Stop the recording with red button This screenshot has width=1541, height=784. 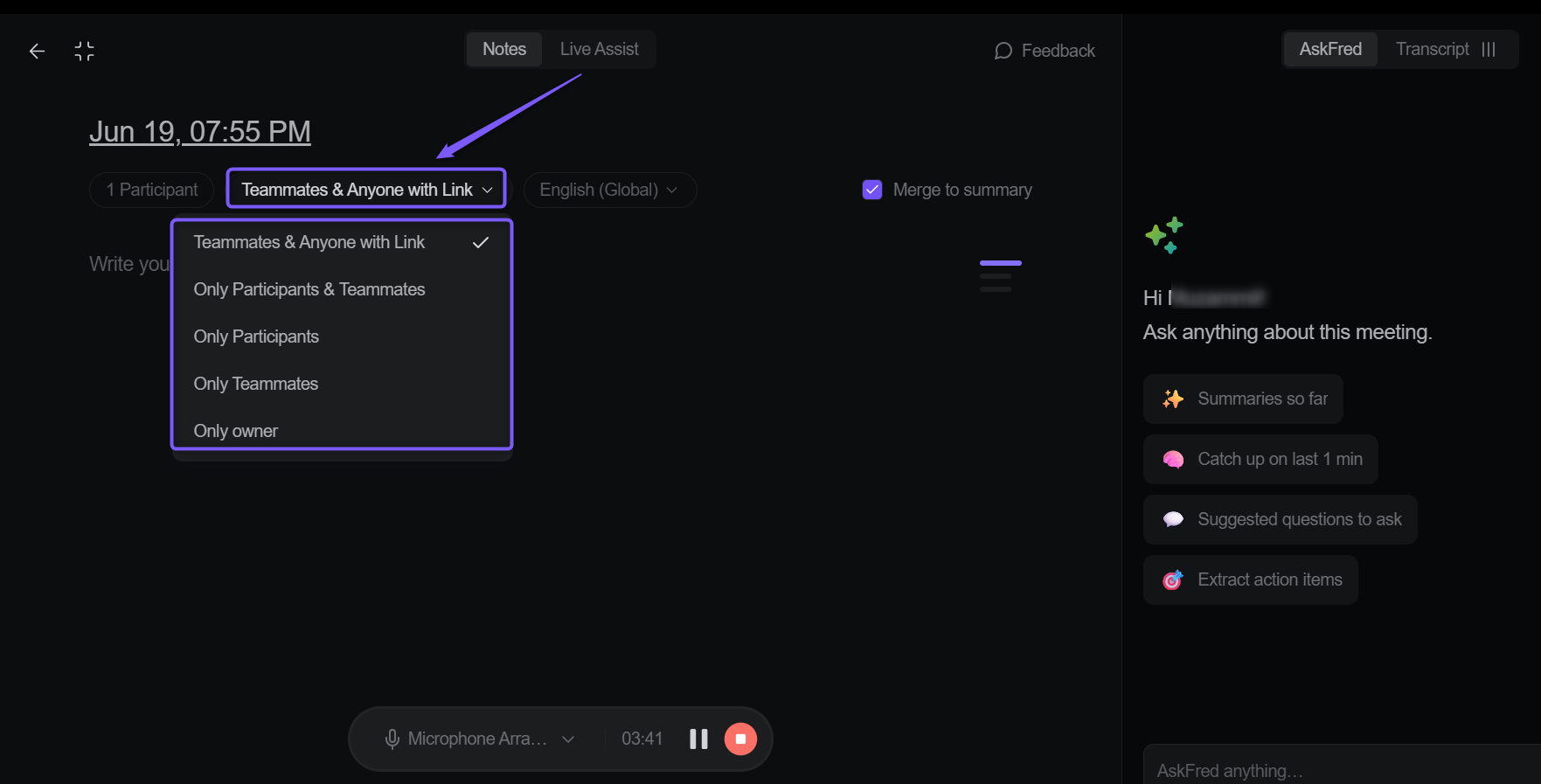coord(740,739)
